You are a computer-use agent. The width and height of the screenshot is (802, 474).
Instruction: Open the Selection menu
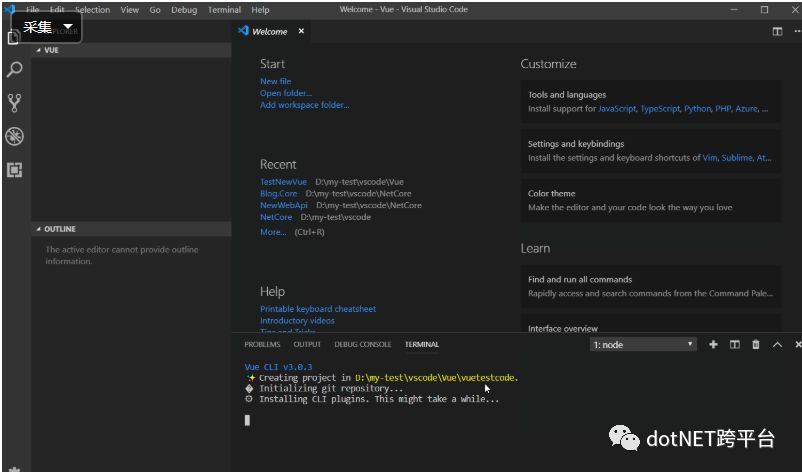pos(92,10)
